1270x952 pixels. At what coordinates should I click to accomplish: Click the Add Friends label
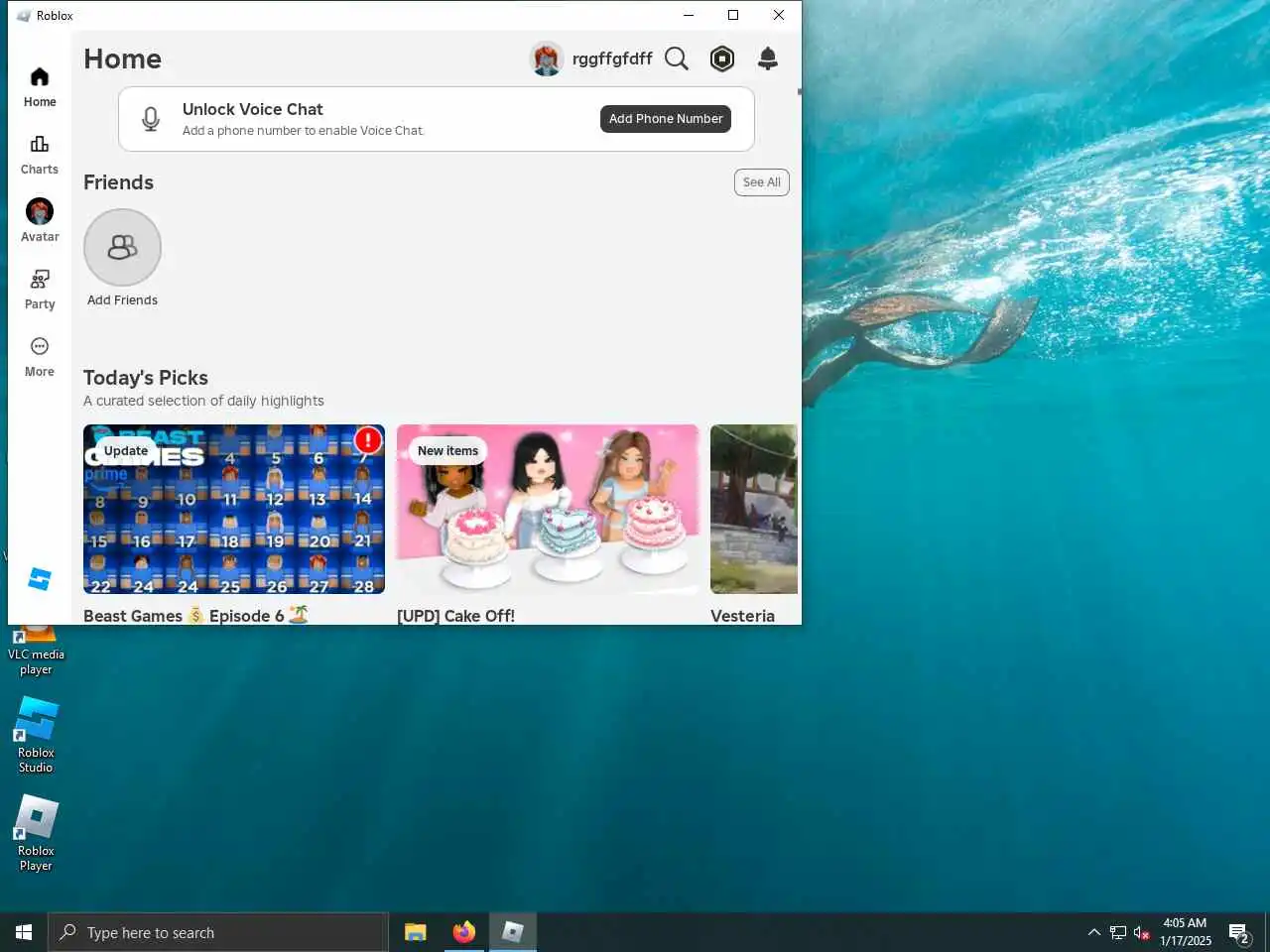click(x=122, y=300)
